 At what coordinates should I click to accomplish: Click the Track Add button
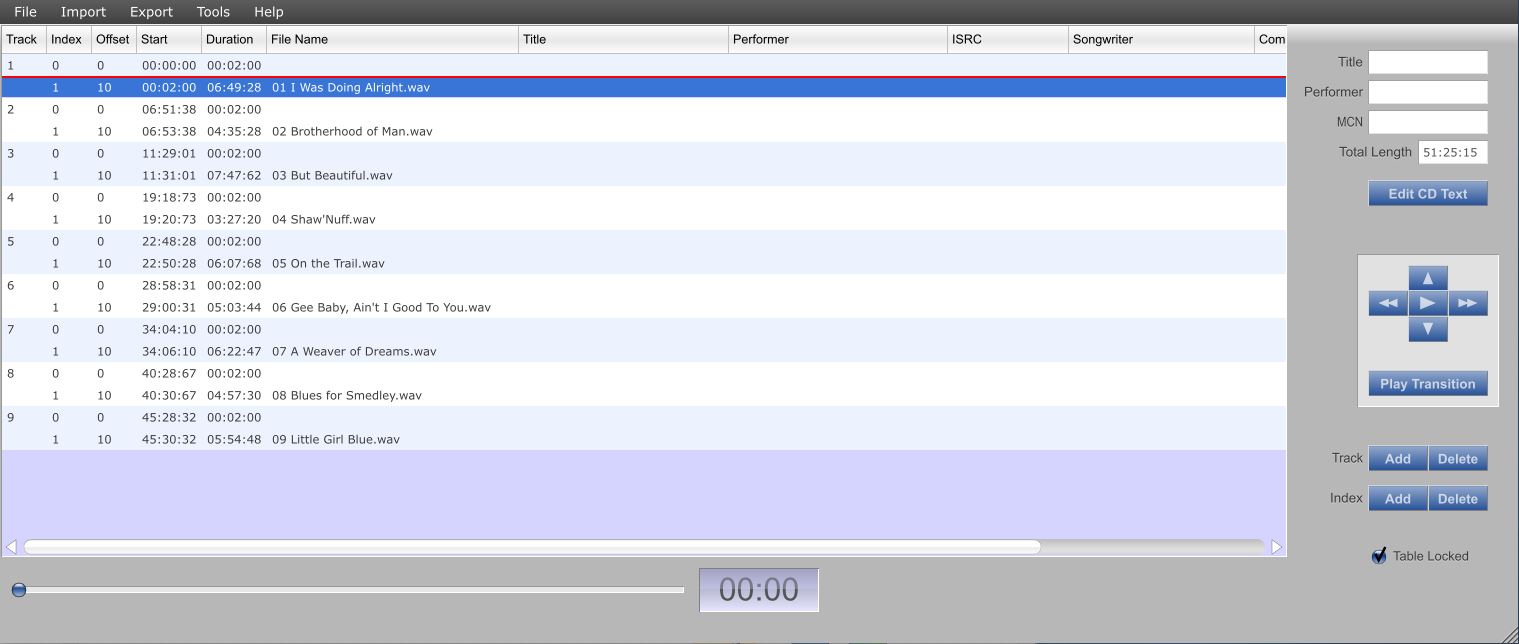click(1397, 458)
